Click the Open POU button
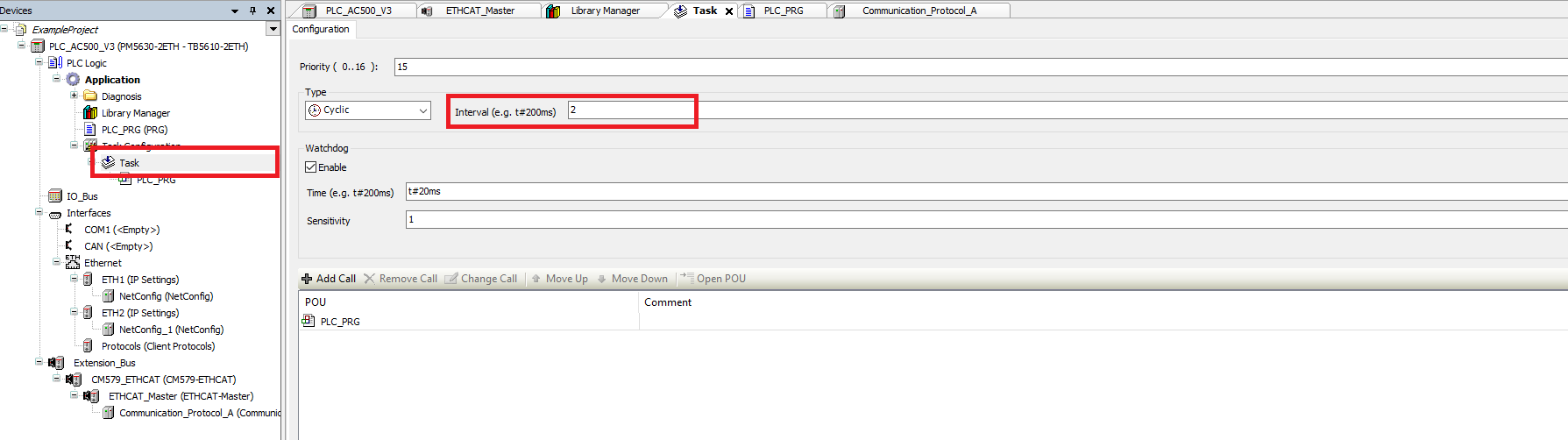 (713, 279)
